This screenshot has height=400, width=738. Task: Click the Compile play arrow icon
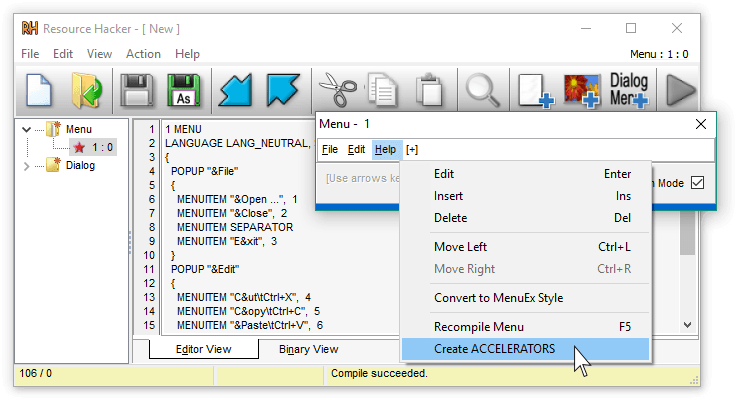click(x=680, y=91)
